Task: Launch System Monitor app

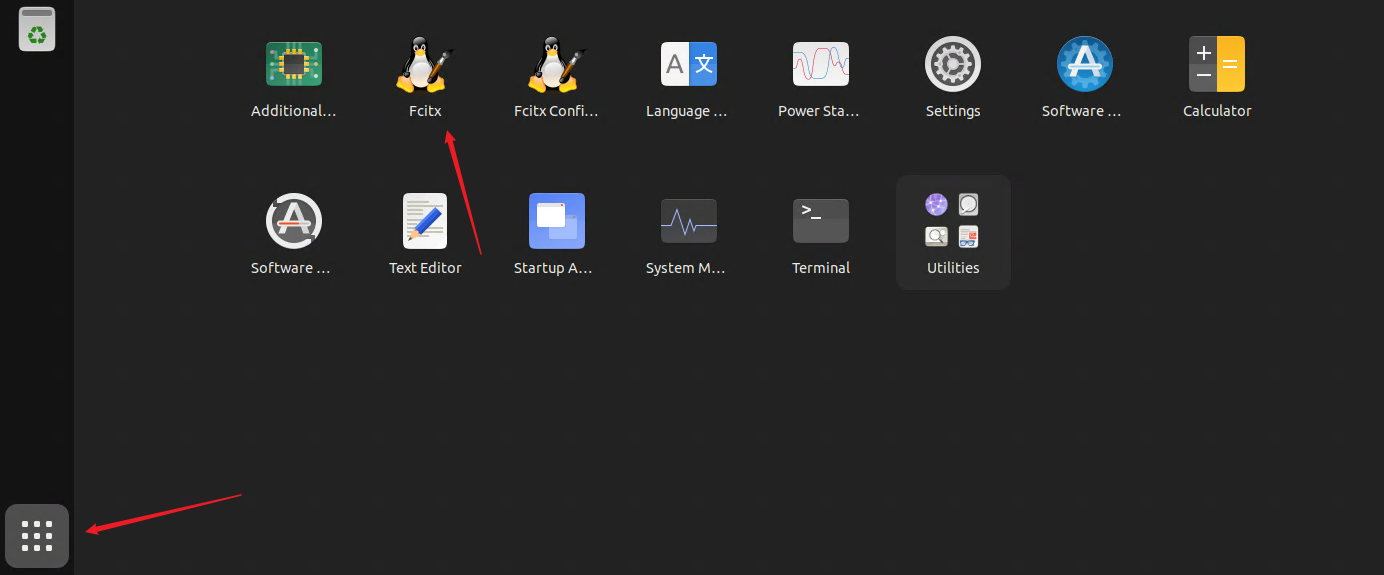Action: pos(689,221)
